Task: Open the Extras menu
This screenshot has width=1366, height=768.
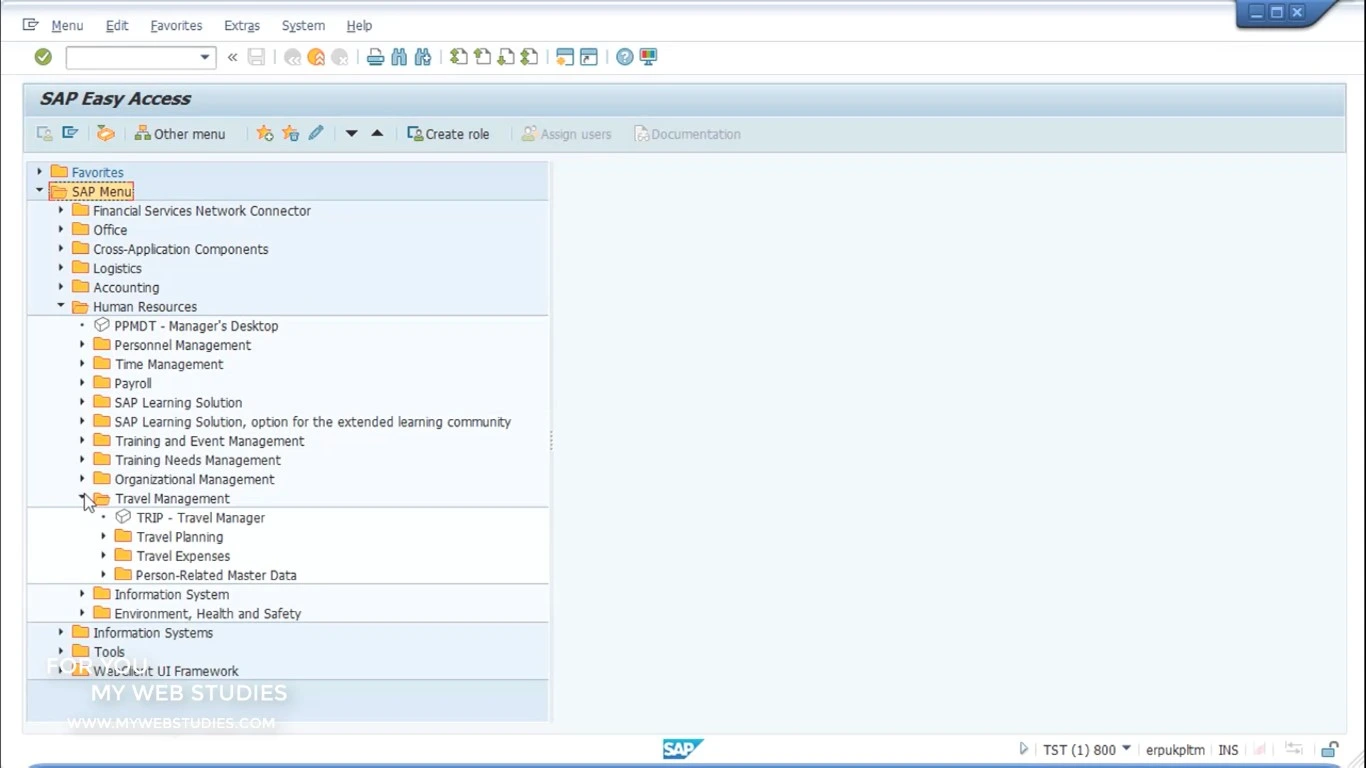Action: 242,25
